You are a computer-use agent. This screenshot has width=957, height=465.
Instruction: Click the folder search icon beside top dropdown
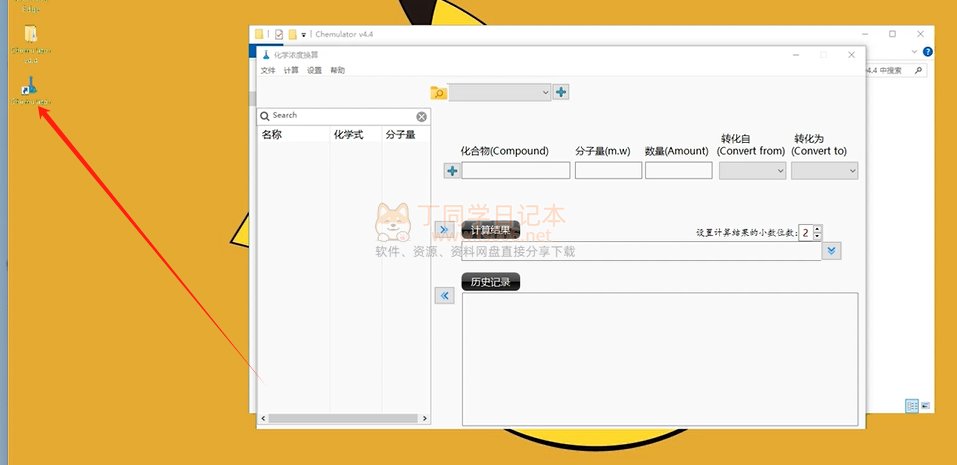(x=438, y=93)
